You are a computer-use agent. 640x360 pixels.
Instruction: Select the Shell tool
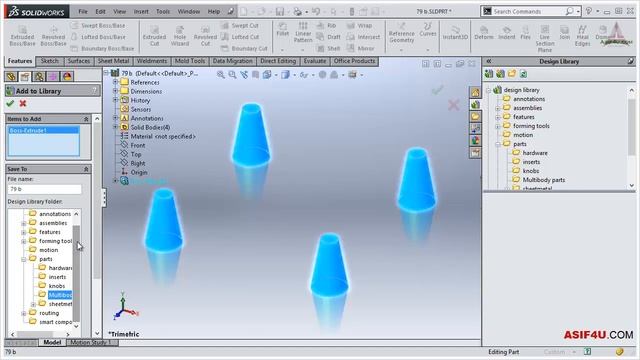328,48
